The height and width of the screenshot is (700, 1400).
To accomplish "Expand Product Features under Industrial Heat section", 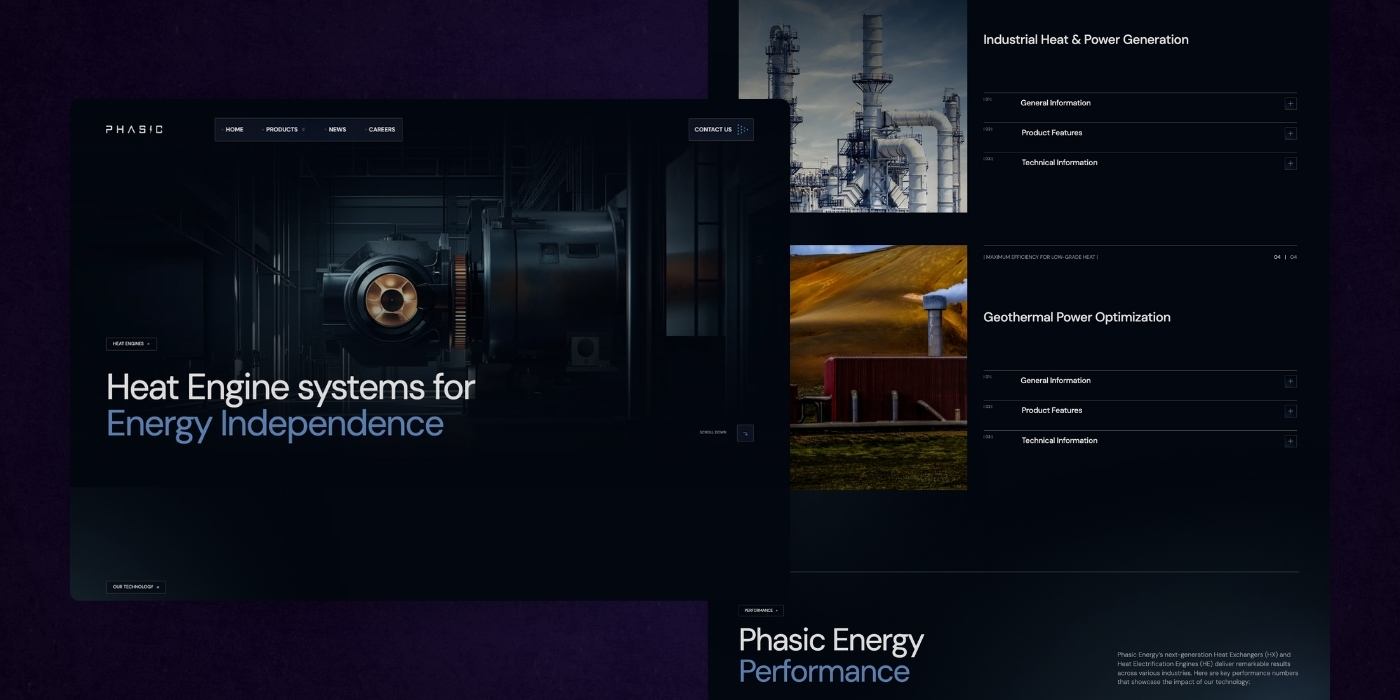I will pos(1290,132).
